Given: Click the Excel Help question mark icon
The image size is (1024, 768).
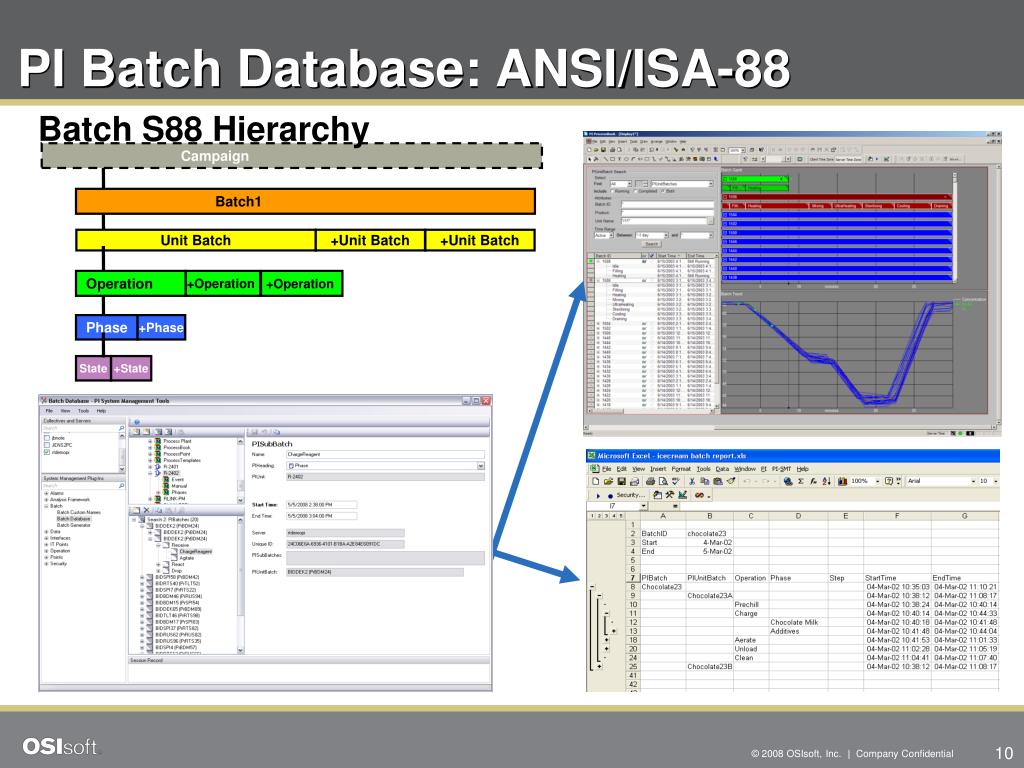Looking at the screenshot, I should [x=889, y=481].
